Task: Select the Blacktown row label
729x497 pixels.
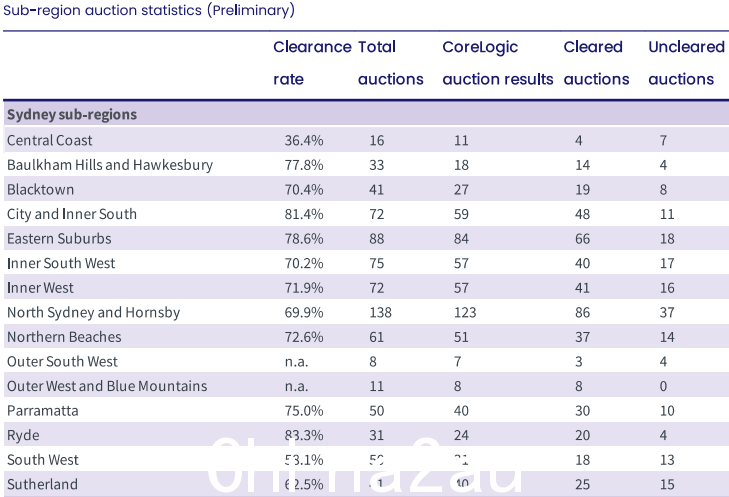Action: (x=40, y=190)
